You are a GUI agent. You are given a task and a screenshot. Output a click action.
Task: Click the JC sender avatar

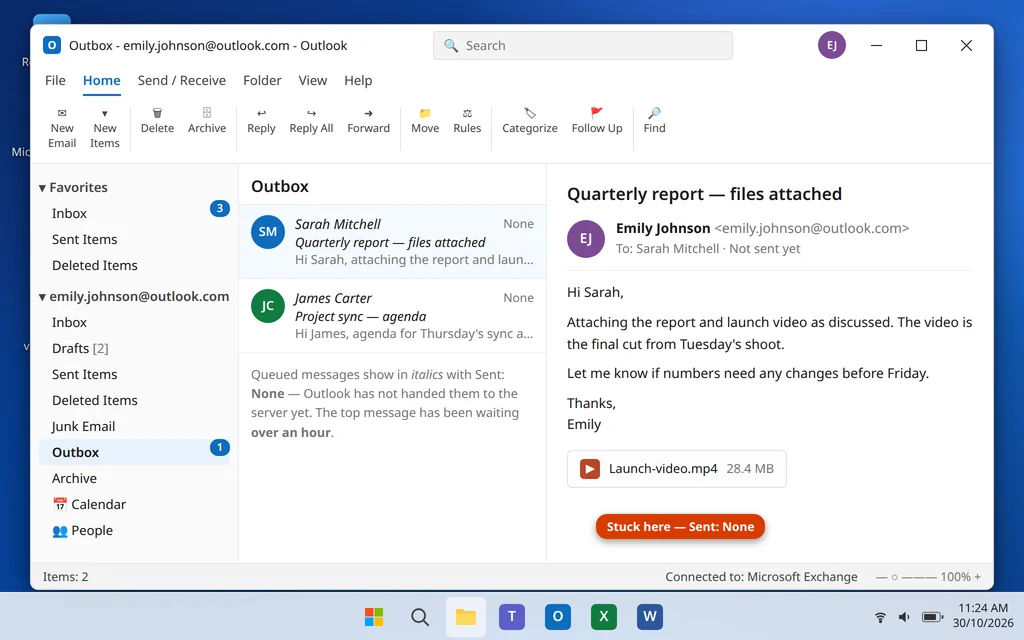pos(268,306)
